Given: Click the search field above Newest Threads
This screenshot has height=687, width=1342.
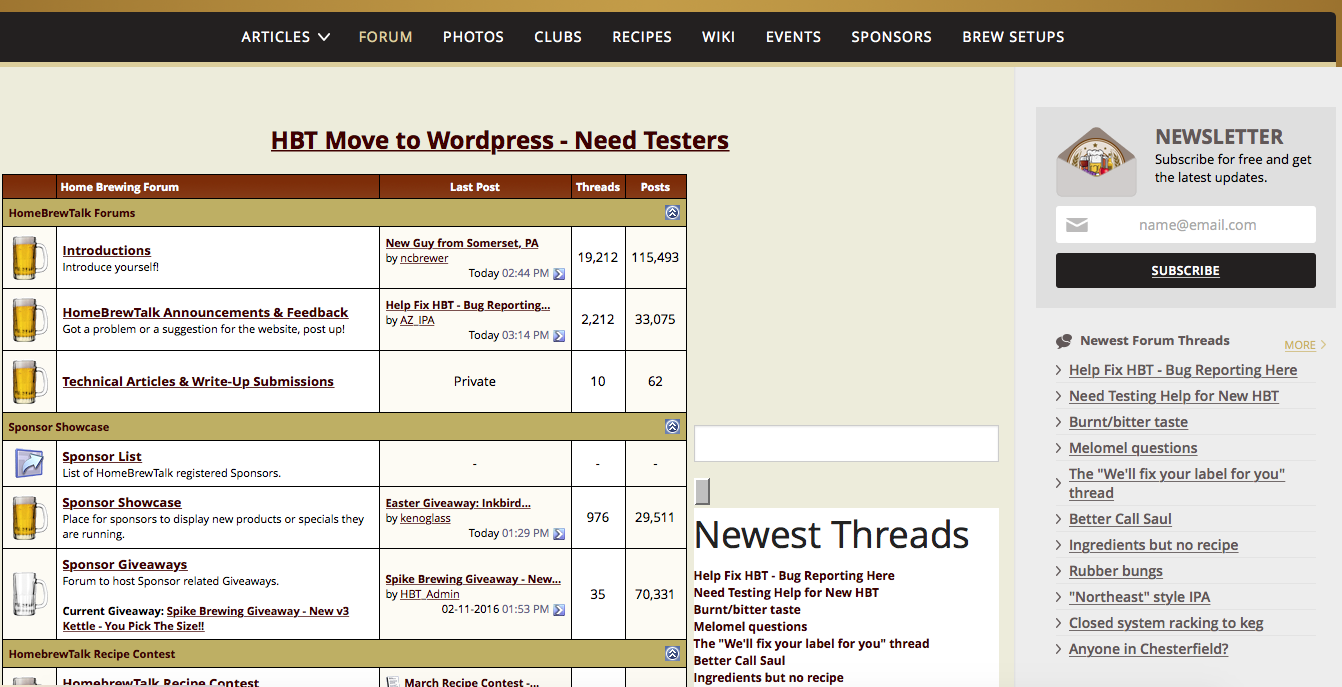Looking at the screenshot, I should click(846, 444).
